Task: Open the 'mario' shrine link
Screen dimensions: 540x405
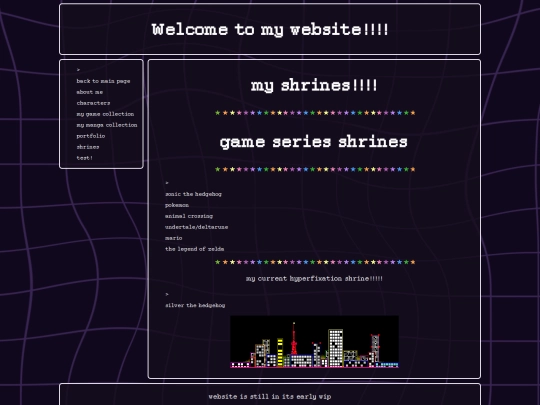Action: pos(174,238)
